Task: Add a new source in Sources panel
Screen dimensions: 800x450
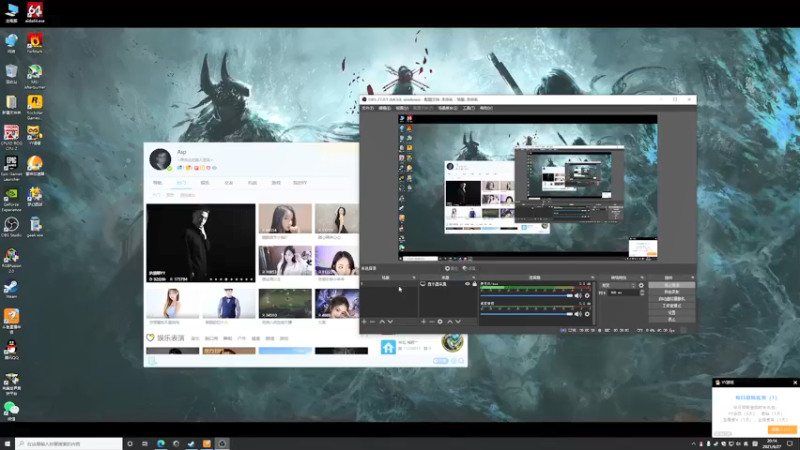Action: (x=423, y=322)
